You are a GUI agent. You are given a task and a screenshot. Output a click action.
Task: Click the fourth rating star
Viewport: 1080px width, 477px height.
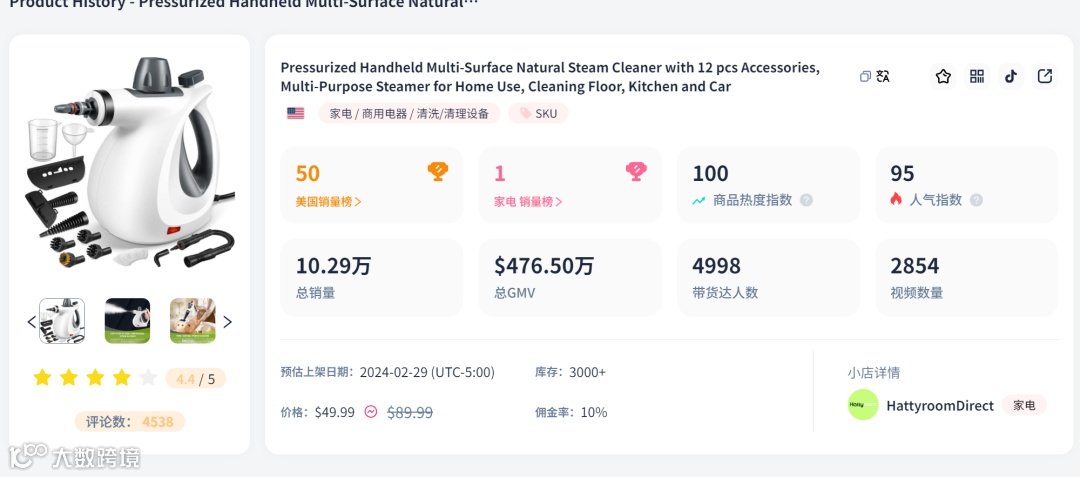121,378
